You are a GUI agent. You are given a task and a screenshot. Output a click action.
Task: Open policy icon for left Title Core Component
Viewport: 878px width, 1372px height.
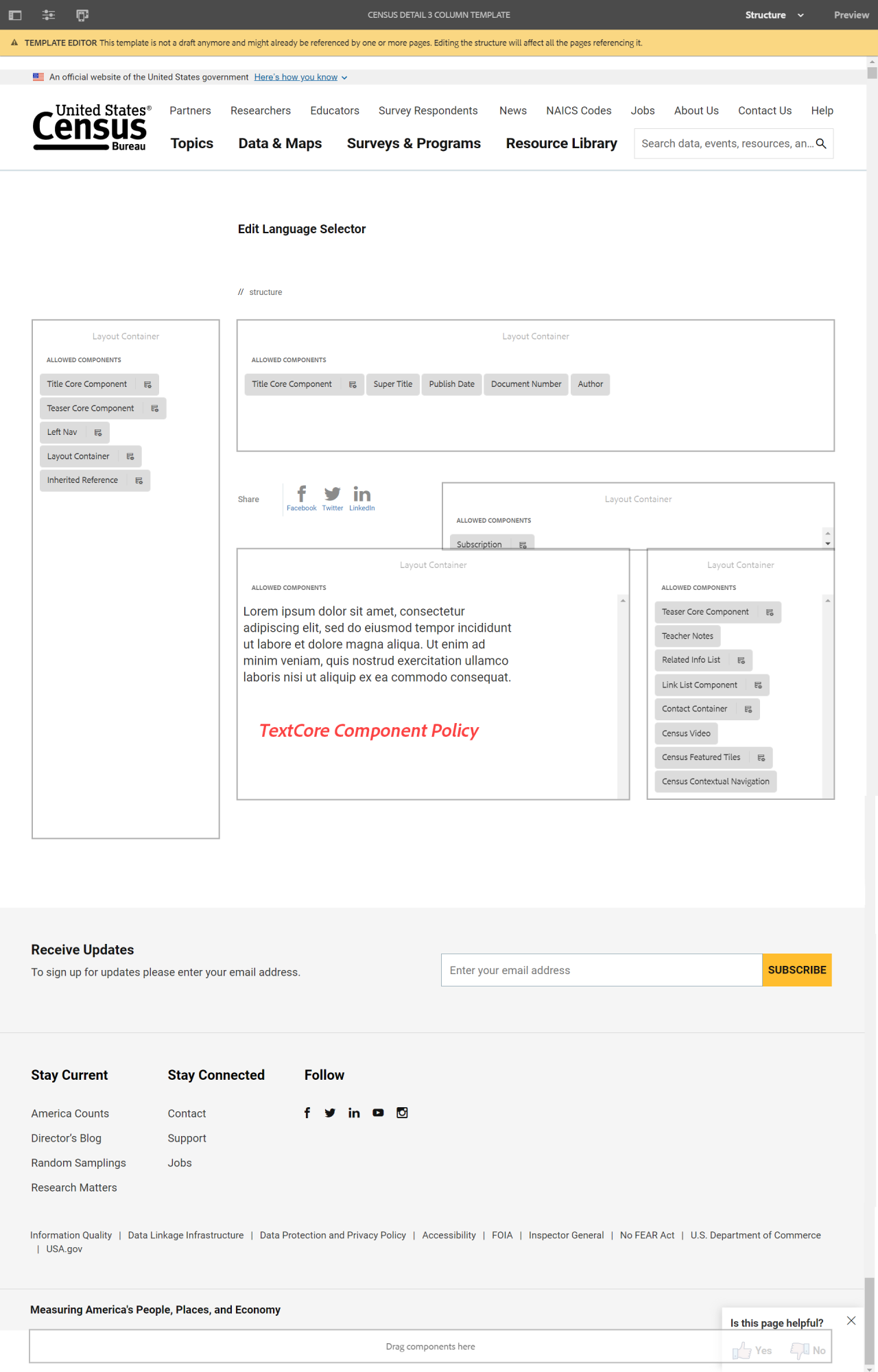click(x=147, y=384)
